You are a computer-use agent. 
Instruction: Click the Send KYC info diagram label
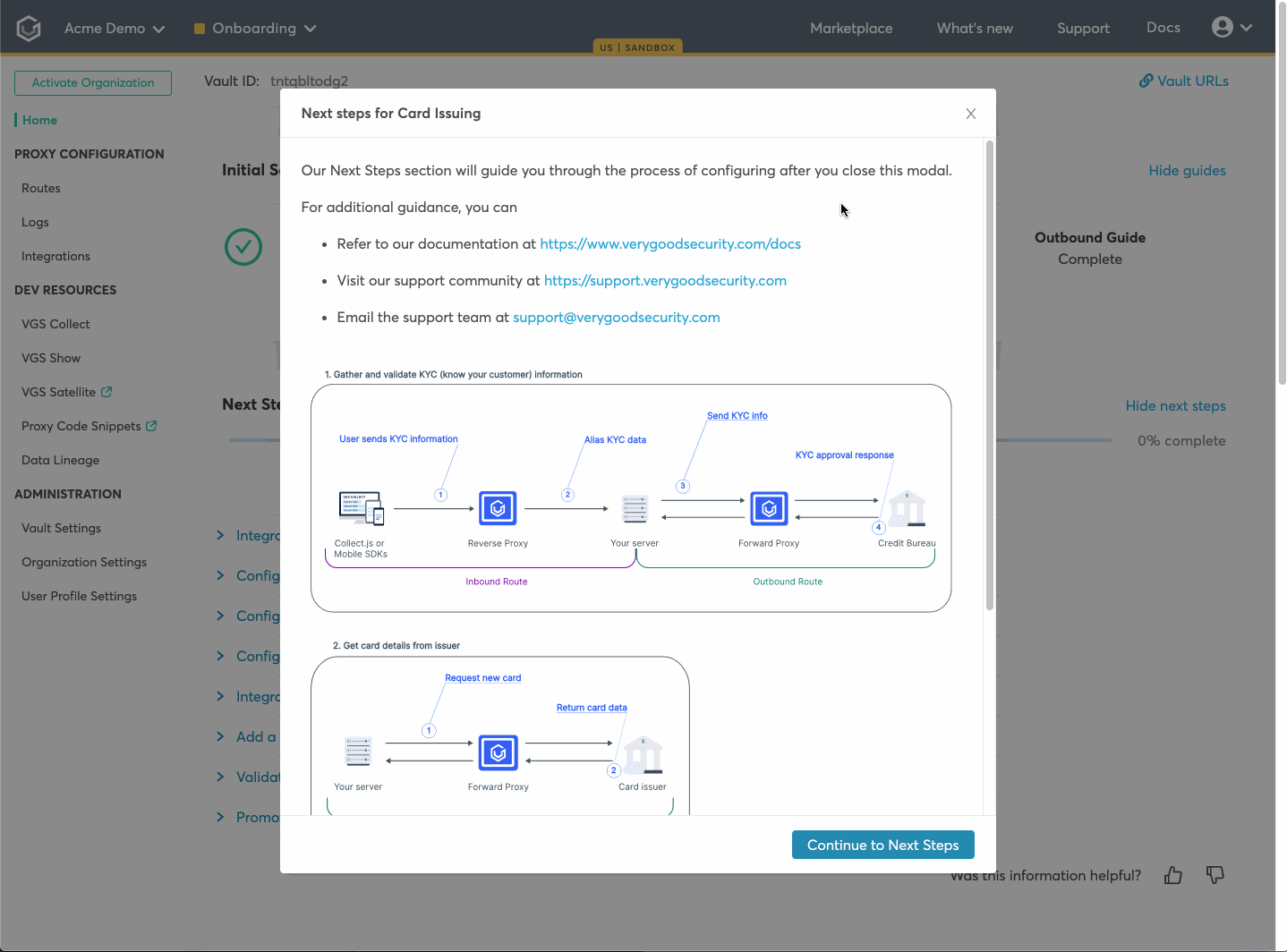[737, 416]
